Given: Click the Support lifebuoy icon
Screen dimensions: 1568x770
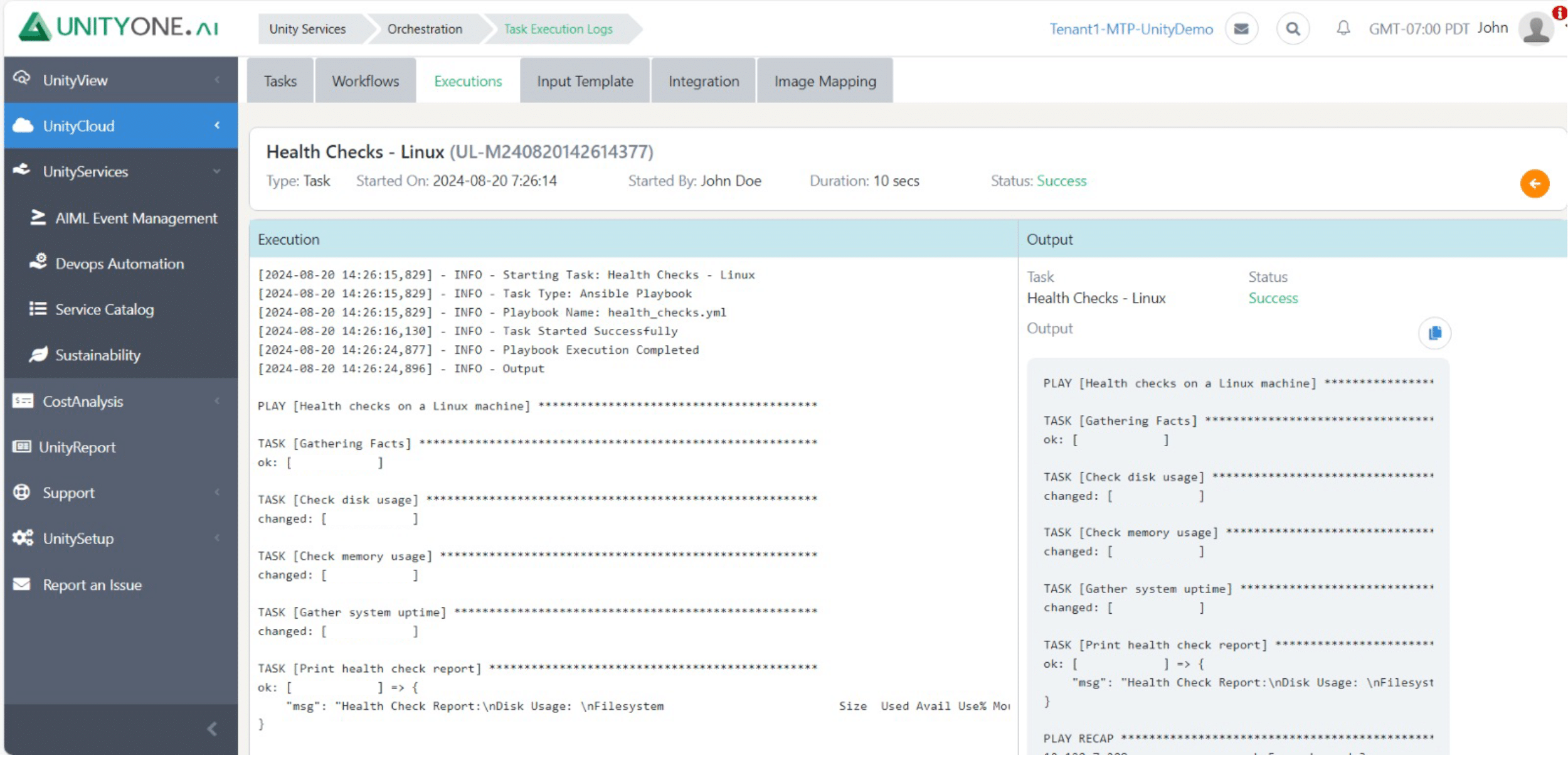Looking at the screenshot, I should point(22,492).
